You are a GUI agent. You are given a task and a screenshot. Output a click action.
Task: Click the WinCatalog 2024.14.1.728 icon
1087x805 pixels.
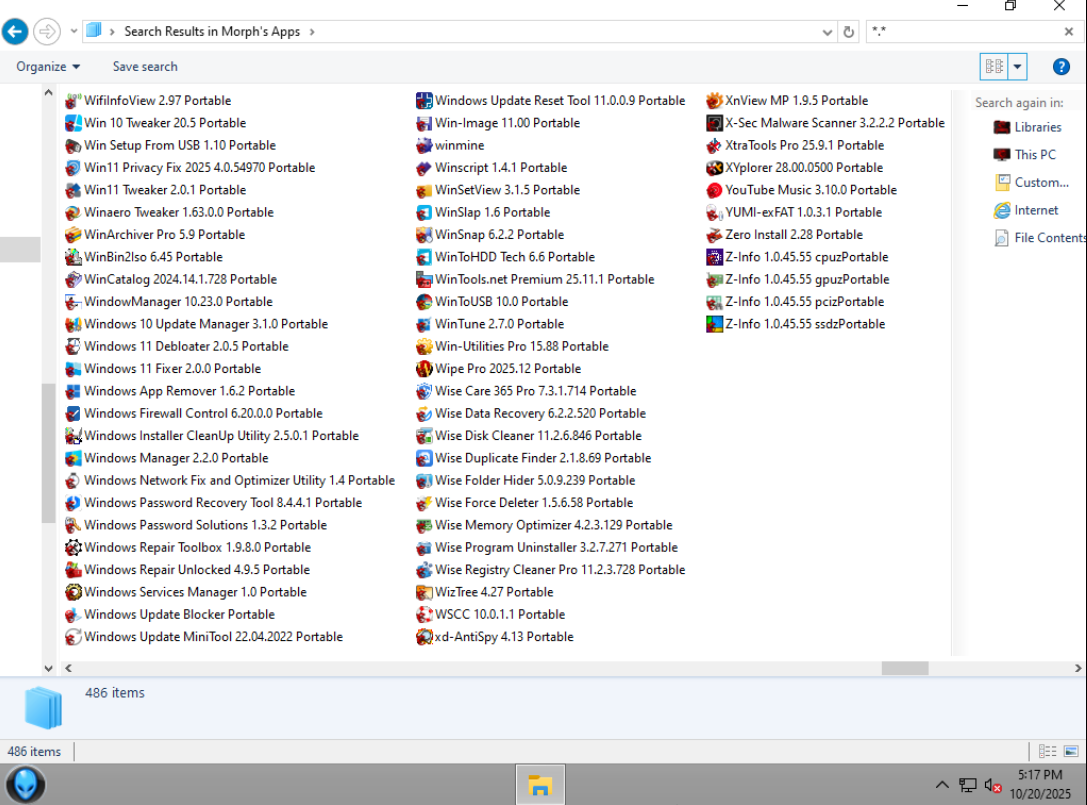click(73, 279)
